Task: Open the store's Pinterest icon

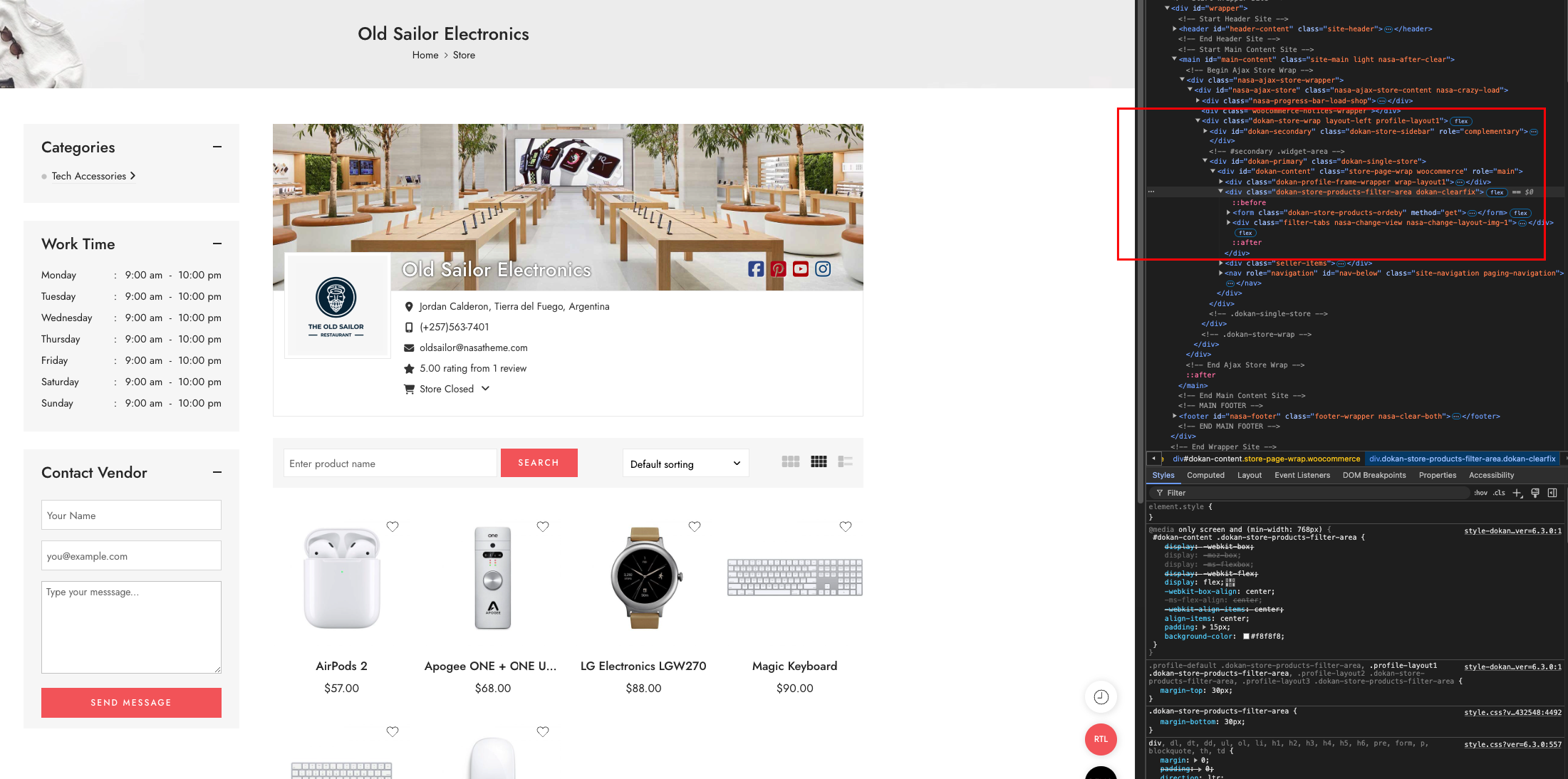Action: (778, 269)
